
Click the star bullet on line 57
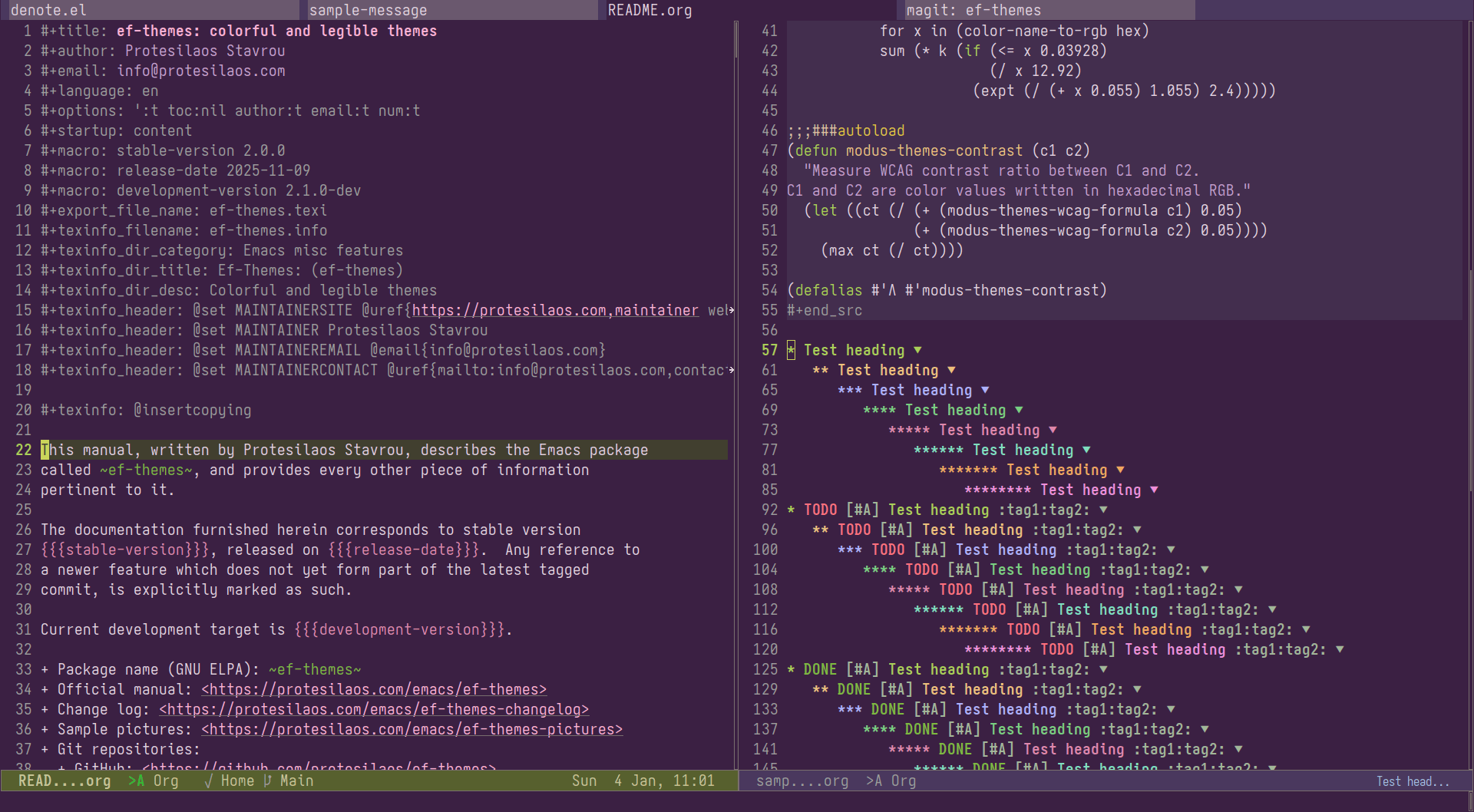click(791, 351)
